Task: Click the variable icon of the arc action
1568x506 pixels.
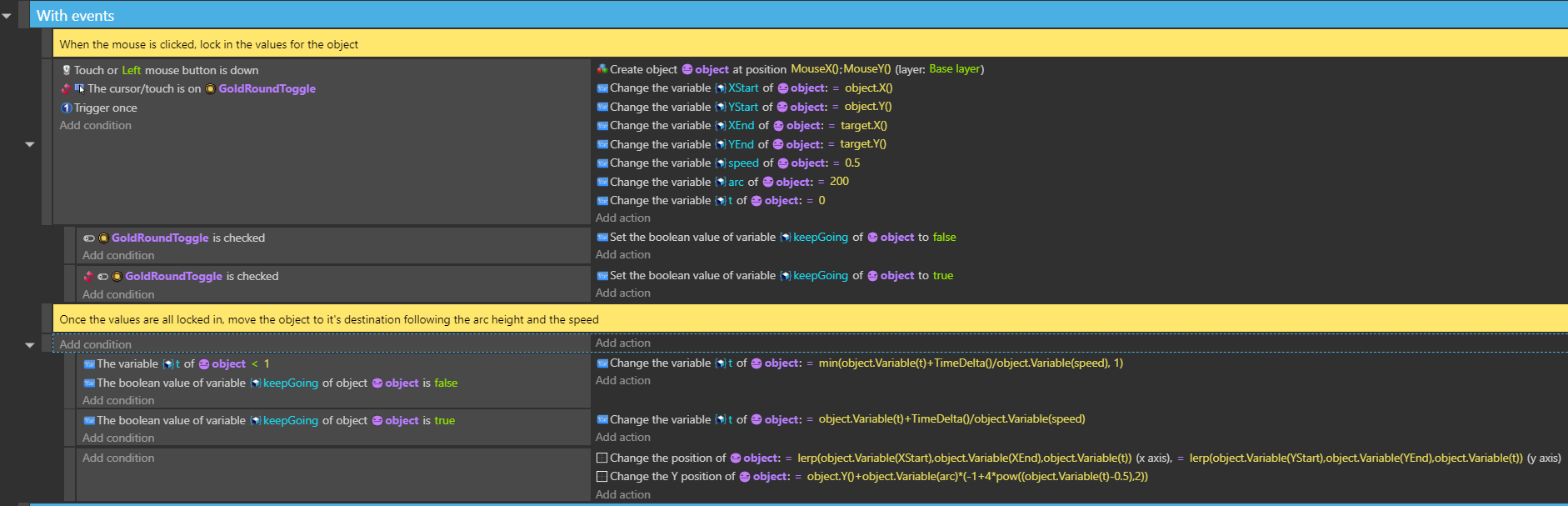Action: tap(720, 182)
